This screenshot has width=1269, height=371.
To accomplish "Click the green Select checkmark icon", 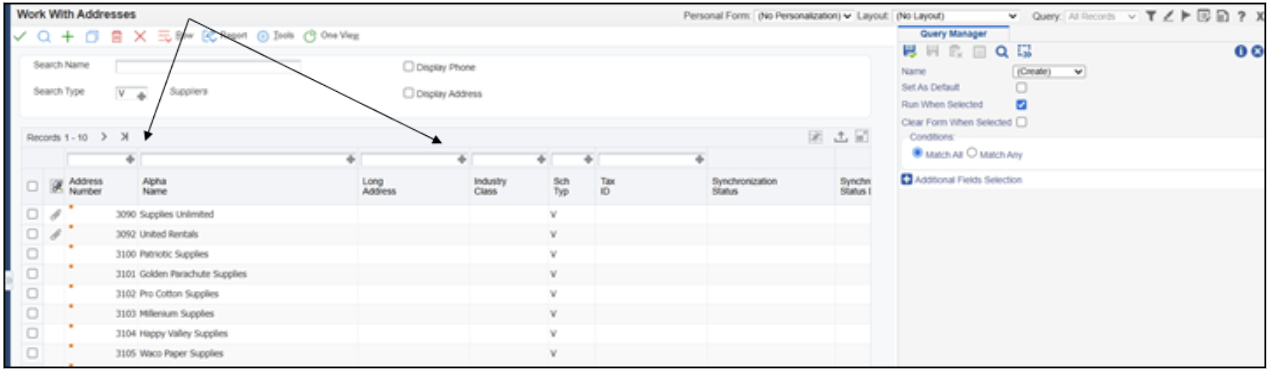I will point(20,36).
